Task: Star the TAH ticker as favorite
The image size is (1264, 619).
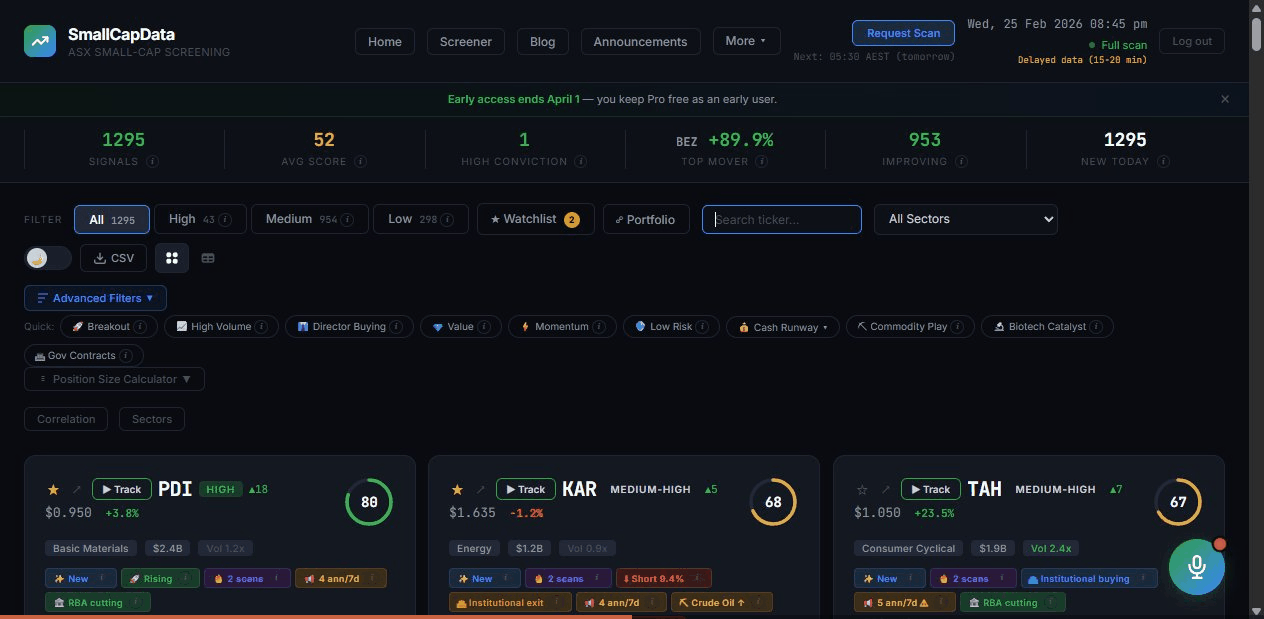Action: pyautogui.click(x=861, y=489)
